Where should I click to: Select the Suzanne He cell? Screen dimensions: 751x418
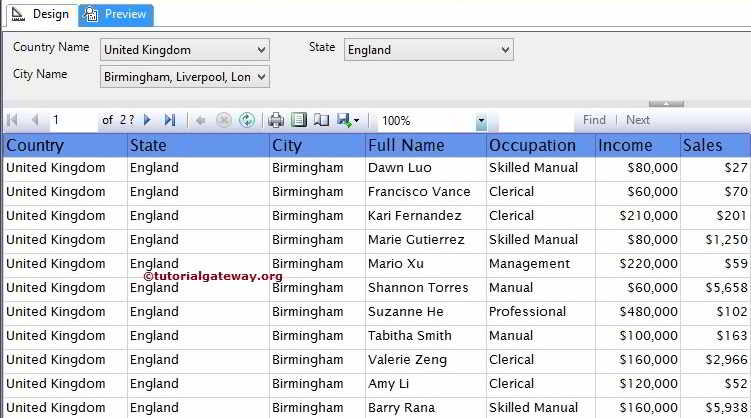pyautogui.click(x=426, y=312)
